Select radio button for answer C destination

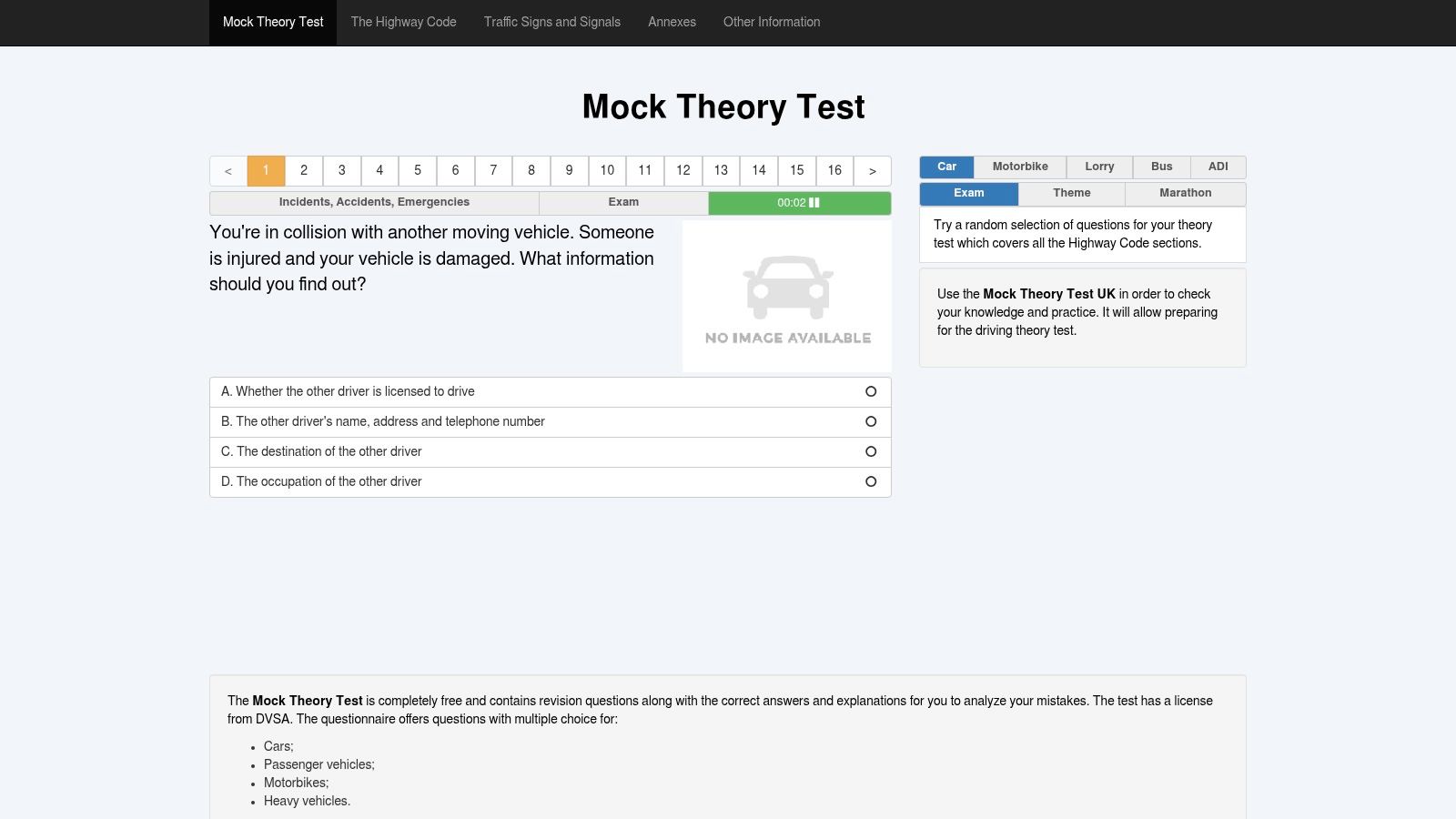871,451
